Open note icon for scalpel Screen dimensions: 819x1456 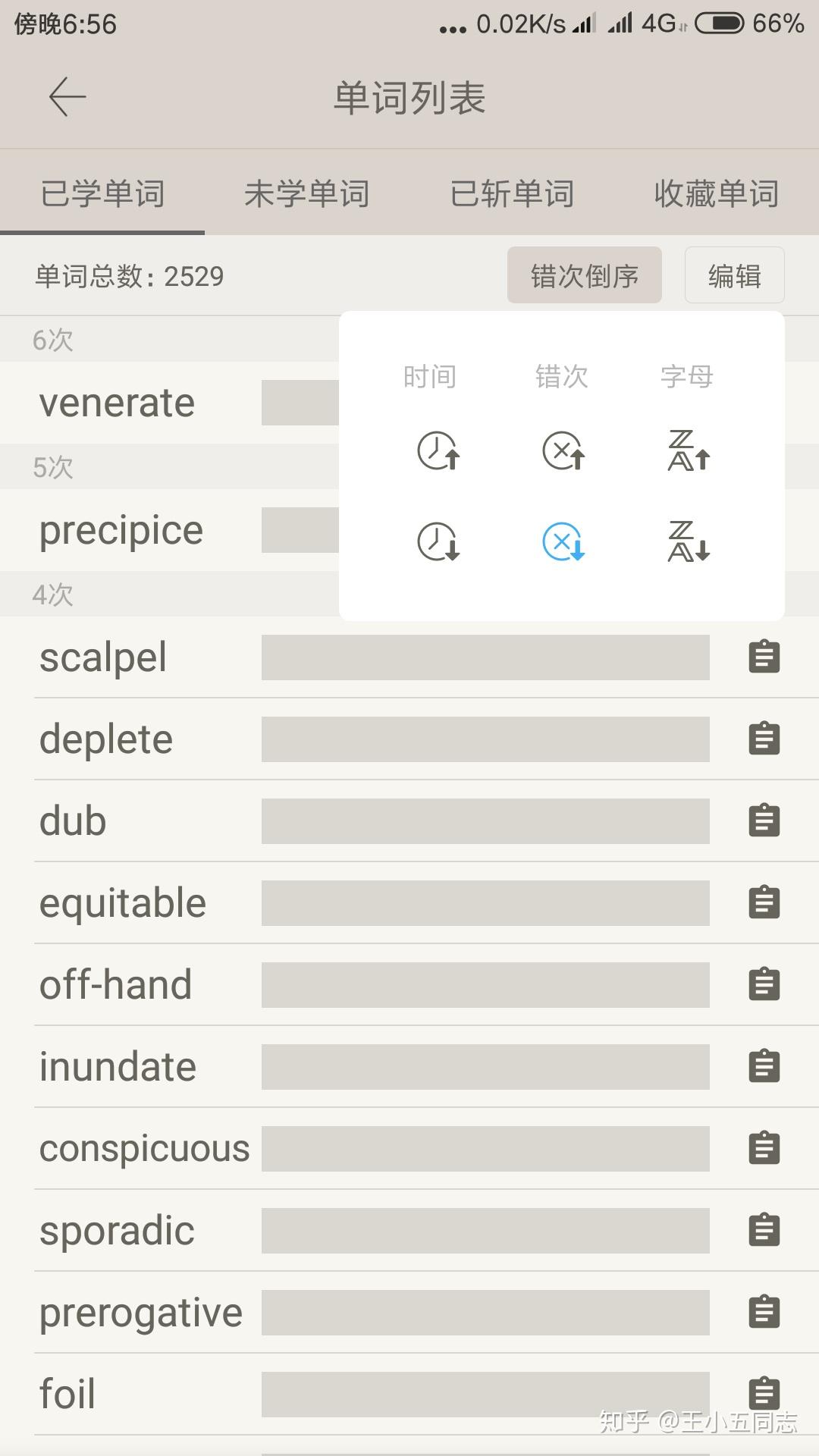pos(764,657)
